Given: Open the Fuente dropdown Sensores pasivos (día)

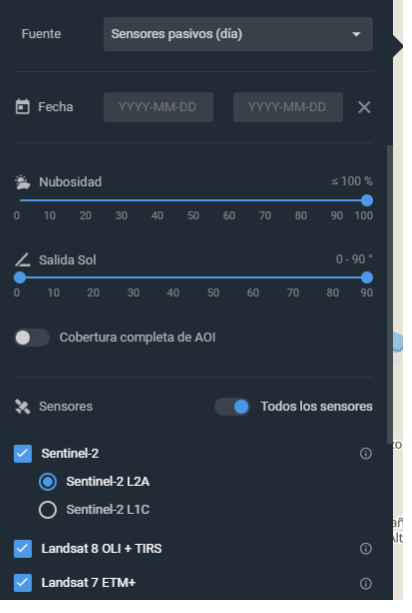Looking at the screenshot, I should [238, 34].
